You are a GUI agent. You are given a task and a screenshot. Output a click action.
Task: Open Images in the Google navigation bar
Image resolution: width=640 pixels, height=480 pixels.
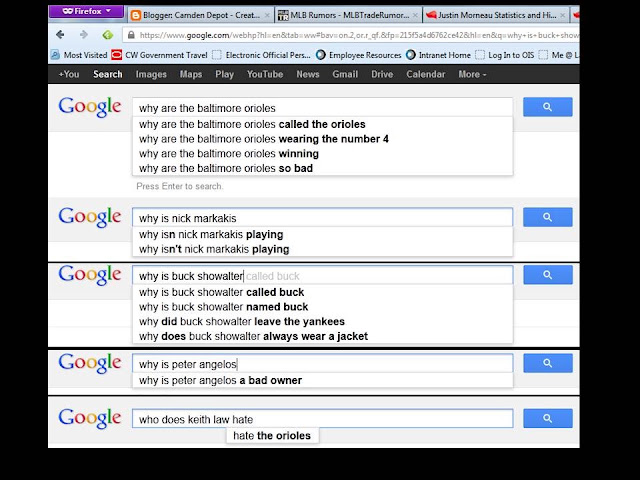pyautogui.click(x=151, y=74)
